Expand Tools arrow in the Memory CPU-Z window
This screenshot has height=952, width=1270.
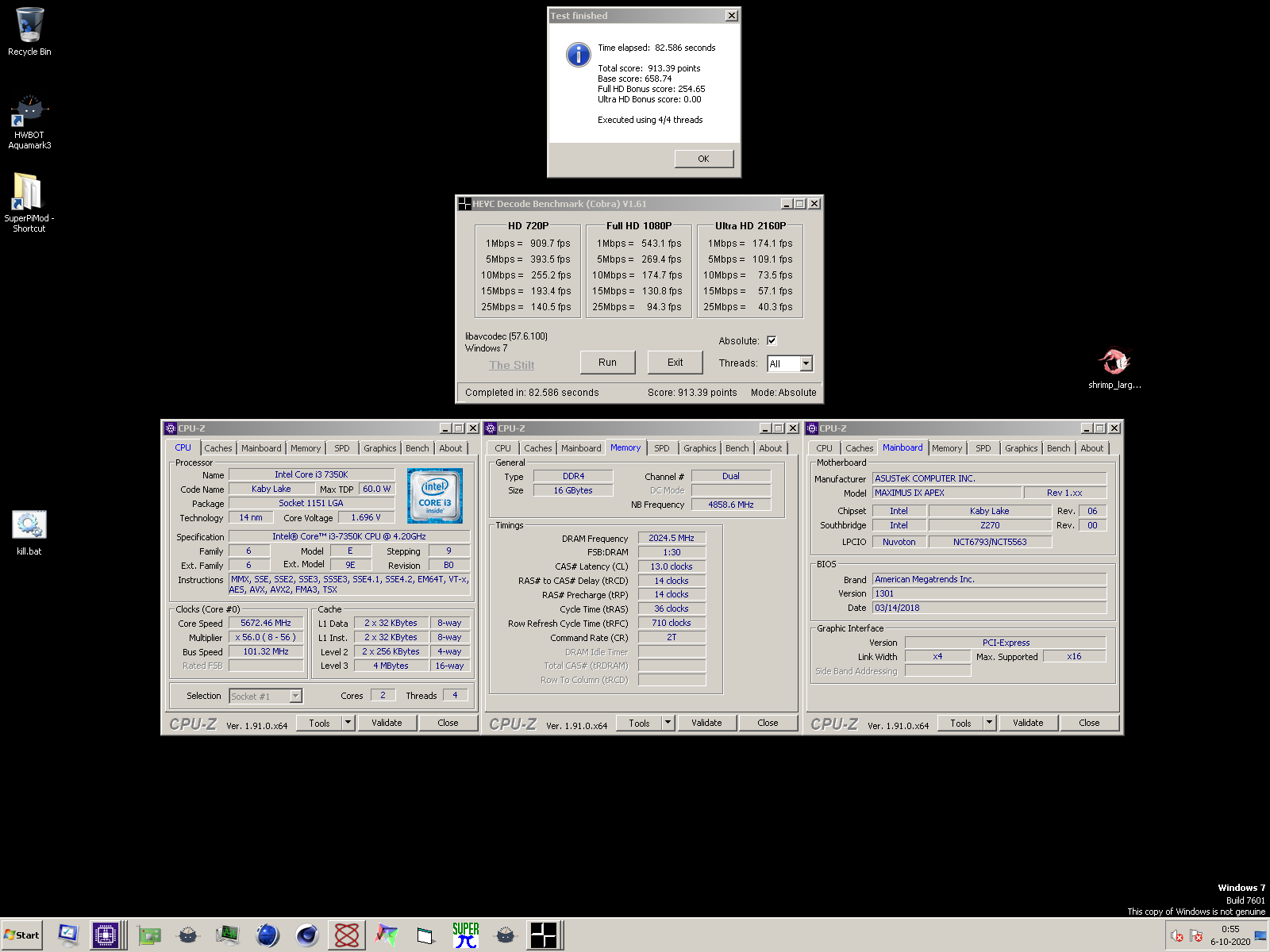668,723
